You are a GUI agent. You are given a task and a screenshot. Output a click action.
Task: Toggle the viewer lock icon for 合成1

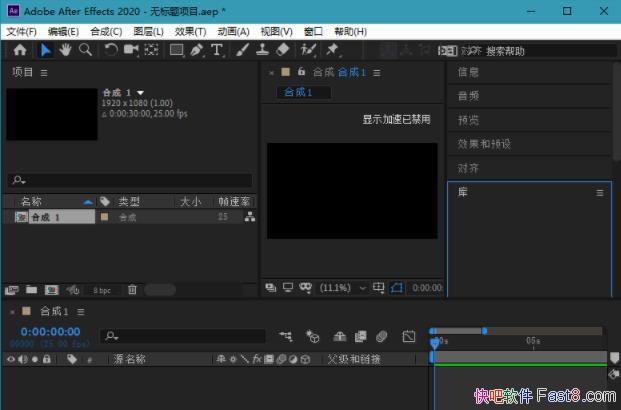click(301, 72)
